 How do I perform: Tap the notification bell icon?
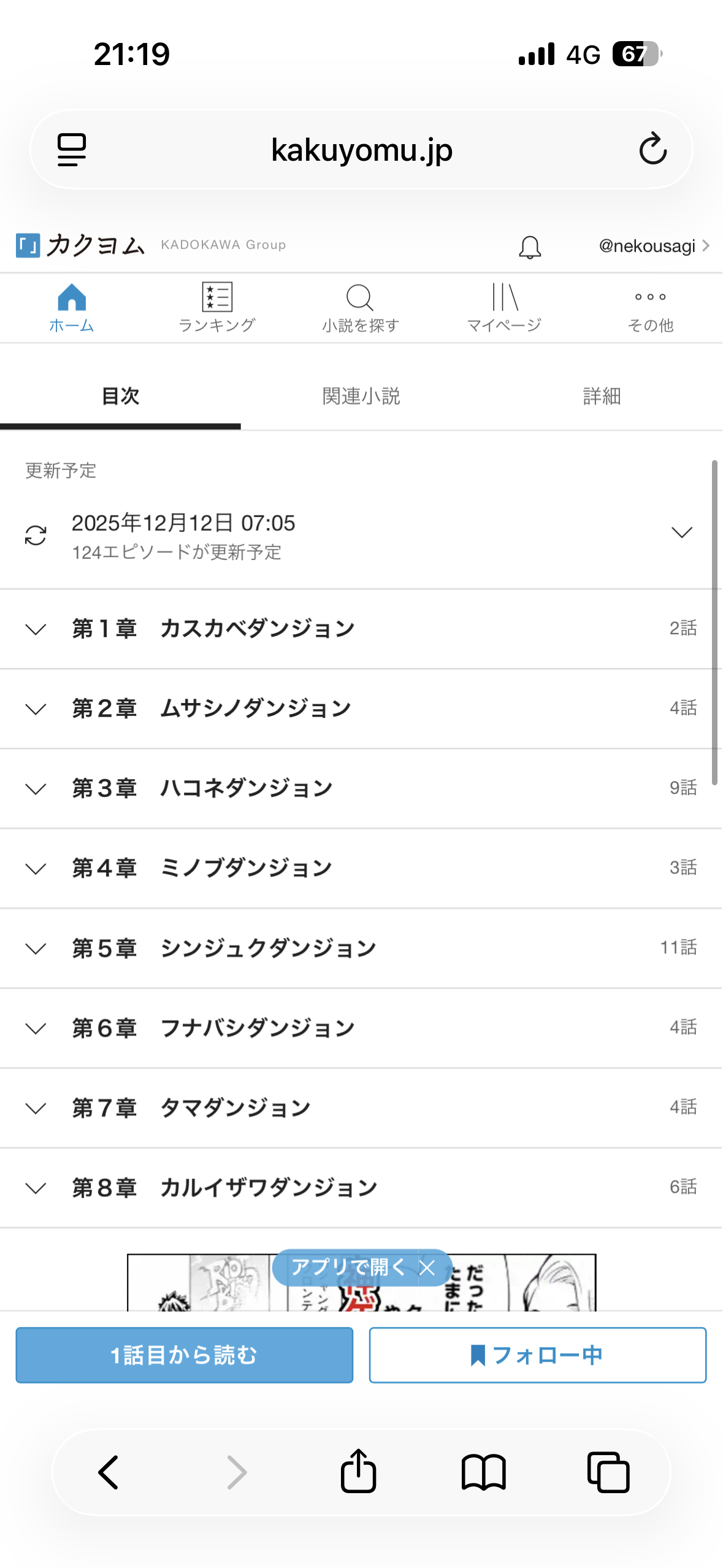(530, 247)
